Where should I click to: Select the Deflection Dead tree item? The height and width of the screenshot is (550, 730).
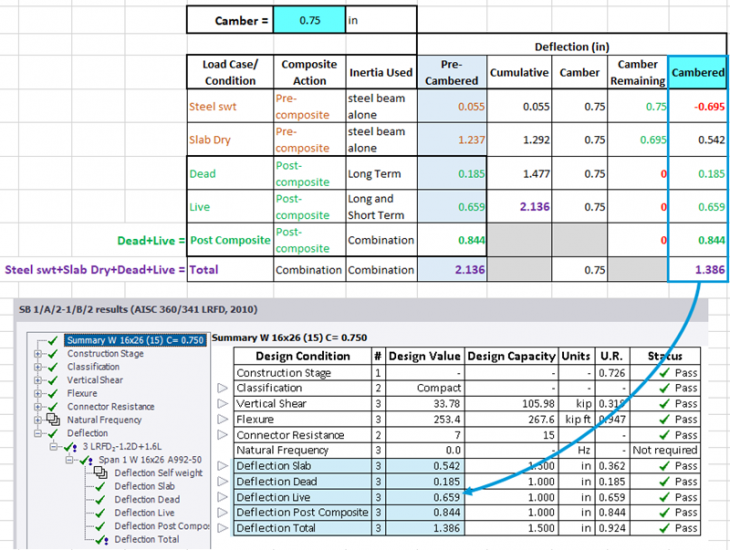[147, 499]
